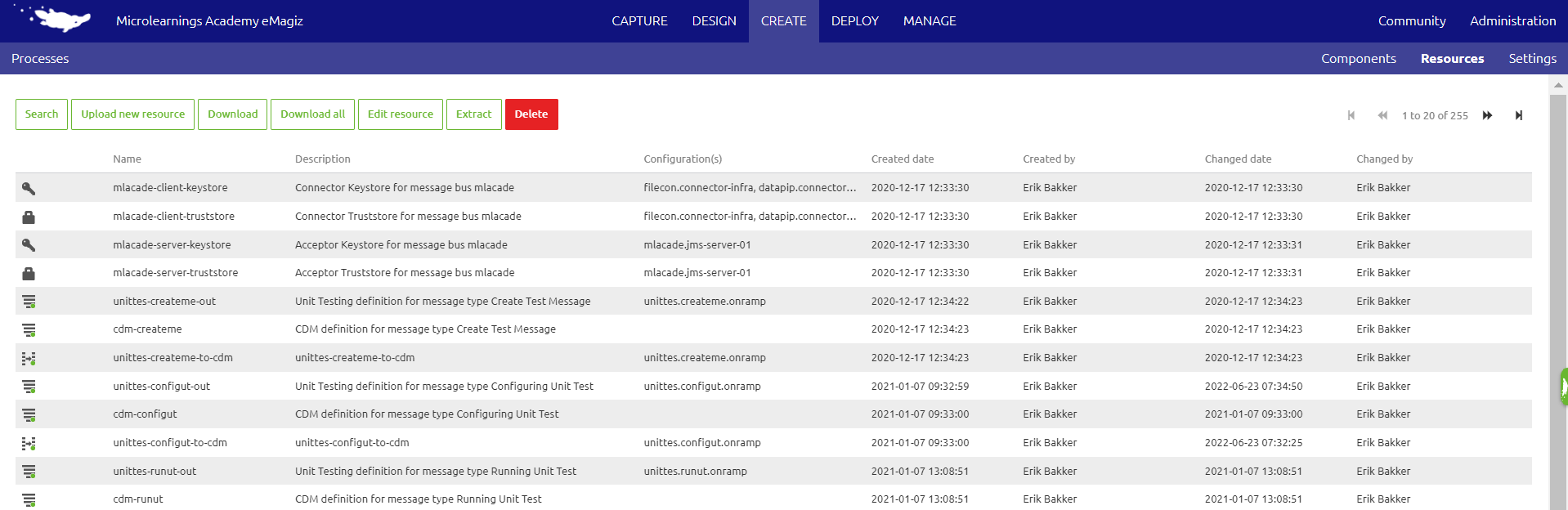Click the Download button
The width and height of the screenshot is (1568, 510).
click(232, 114)
